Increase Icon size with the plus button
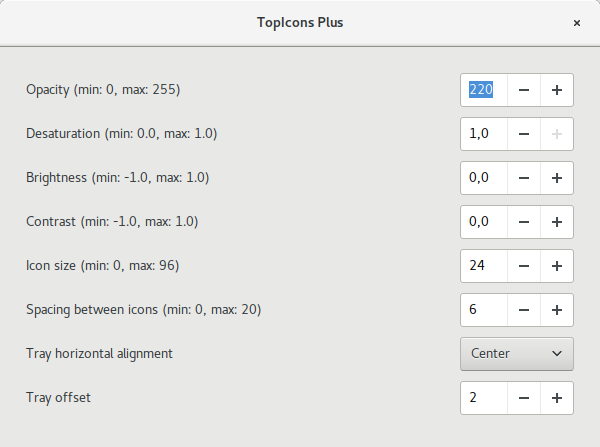 [557, 266]
